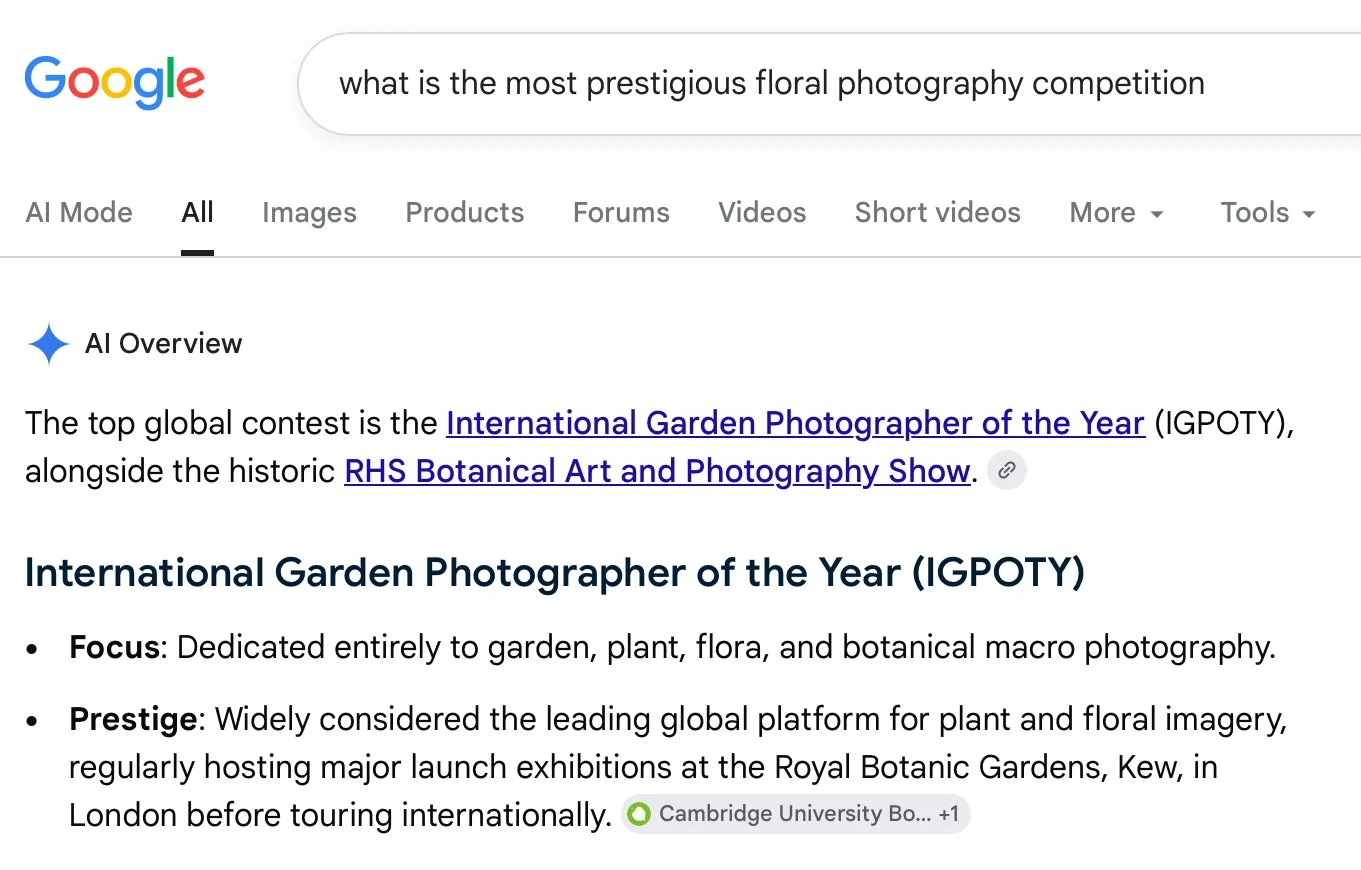Click the Google logo
This screenshot has height=870, width=1361.
[114, 83]
